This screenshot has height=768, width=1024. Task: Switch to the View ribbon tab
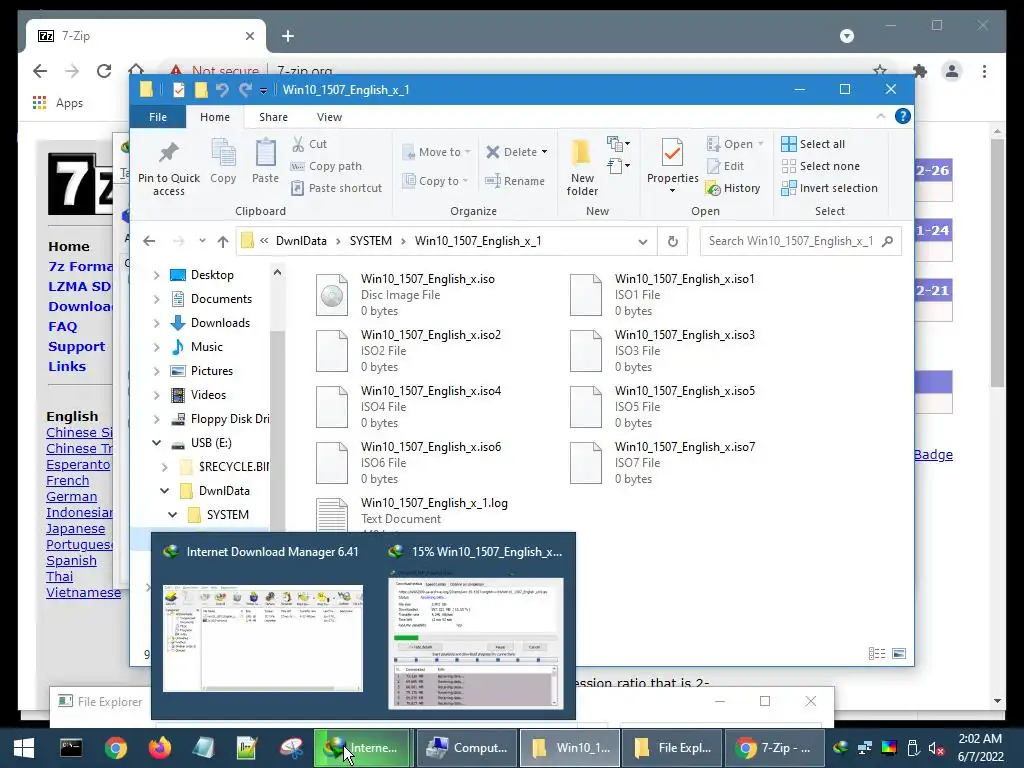pyautogui.click(x=329, y=117)
